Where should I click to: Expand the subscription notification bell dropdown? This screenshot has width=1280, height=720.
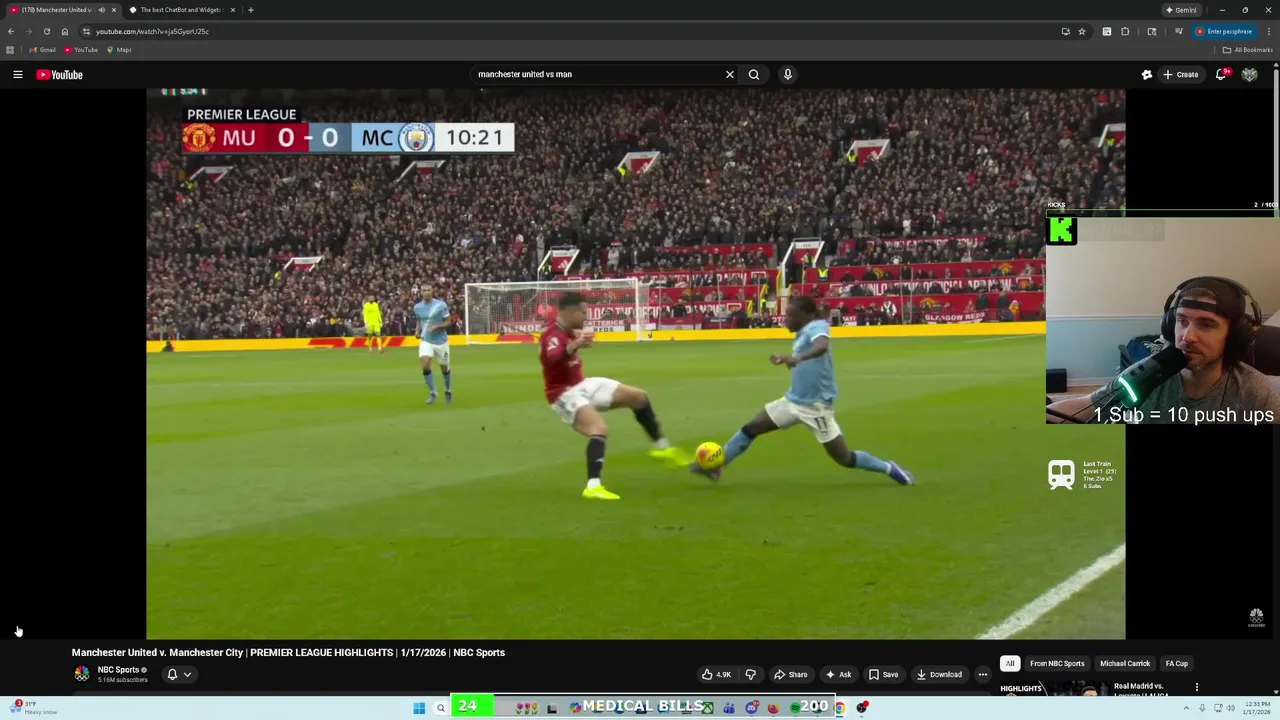click(179, 674)
